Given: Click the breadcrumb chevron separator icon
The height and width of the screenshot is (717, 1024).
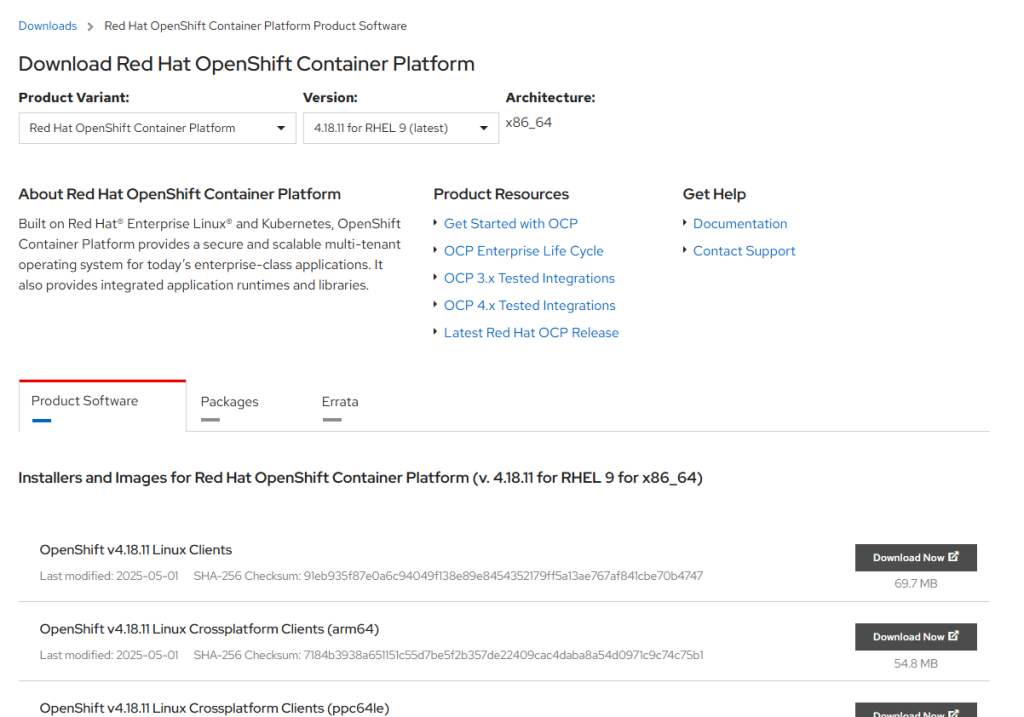Looking at the screenshot, I should 90,26.
